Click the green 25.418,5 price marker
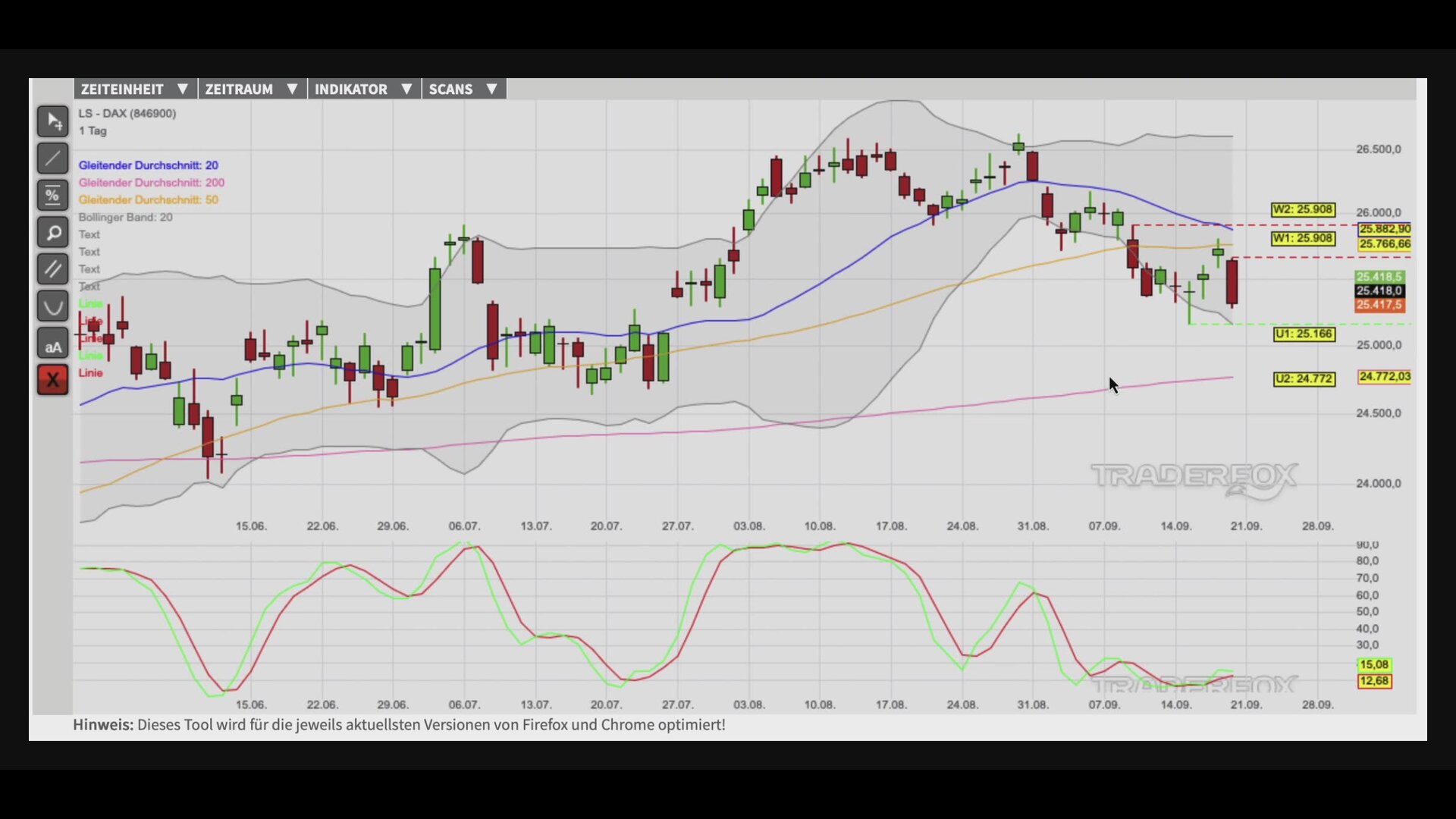This screenshot has width=1456, height=819. 1379,278
